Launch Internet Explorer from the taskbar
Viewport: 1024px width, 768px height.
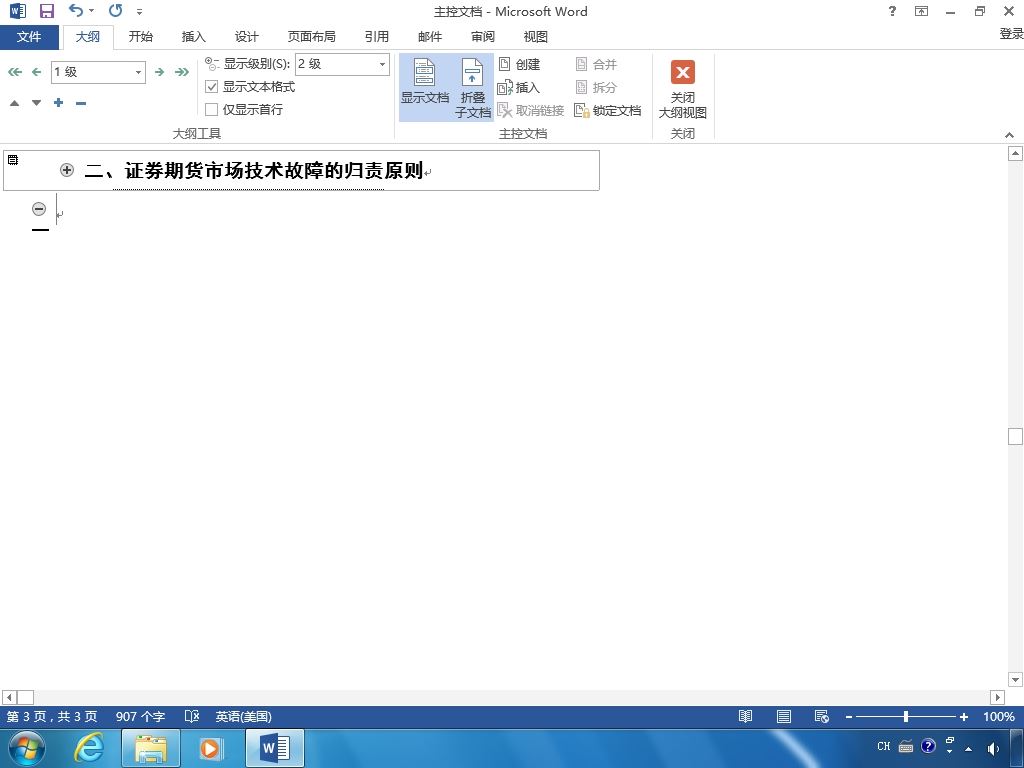88,748
